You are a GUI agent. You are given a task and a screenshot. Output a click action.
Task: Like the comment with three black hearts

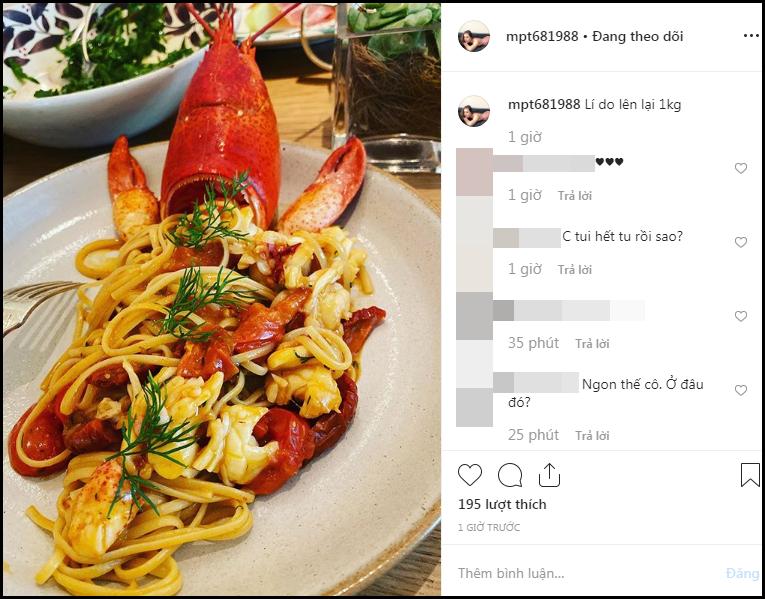click(x=741, y=168)
